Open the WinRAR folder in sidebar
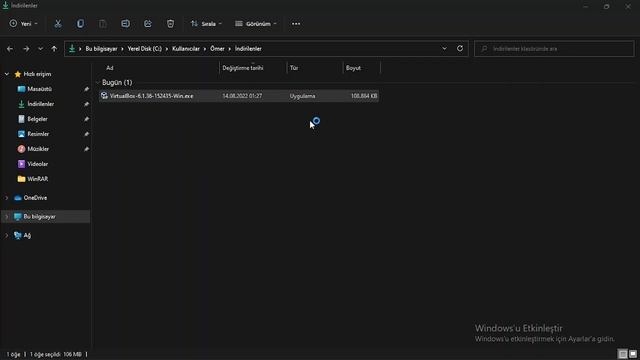This screenshot has width=640, height=360. [x=38, y=179]
